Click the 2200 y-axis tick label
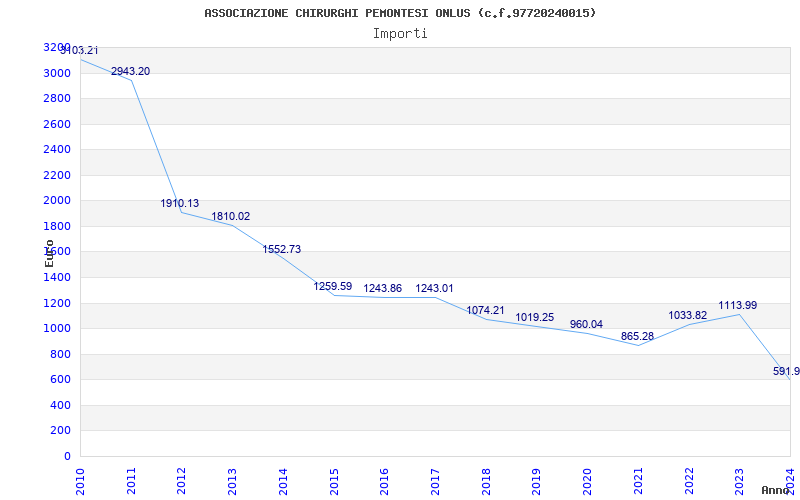This screenshot has height=500, width=800. pyautogui.click(x=57, y=176)
